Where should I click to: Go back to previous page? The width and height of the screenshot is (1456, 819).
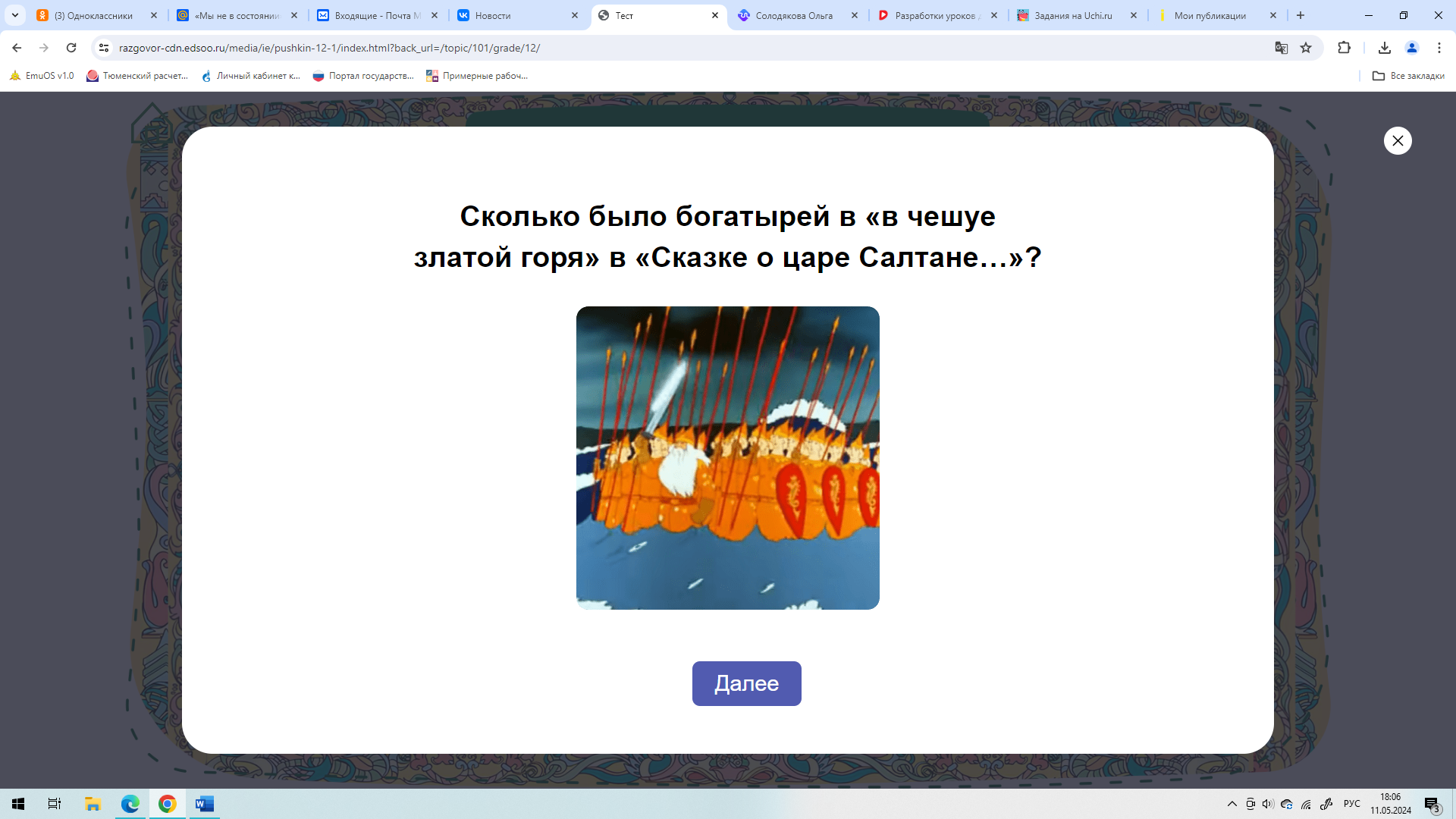pos(17,48)
